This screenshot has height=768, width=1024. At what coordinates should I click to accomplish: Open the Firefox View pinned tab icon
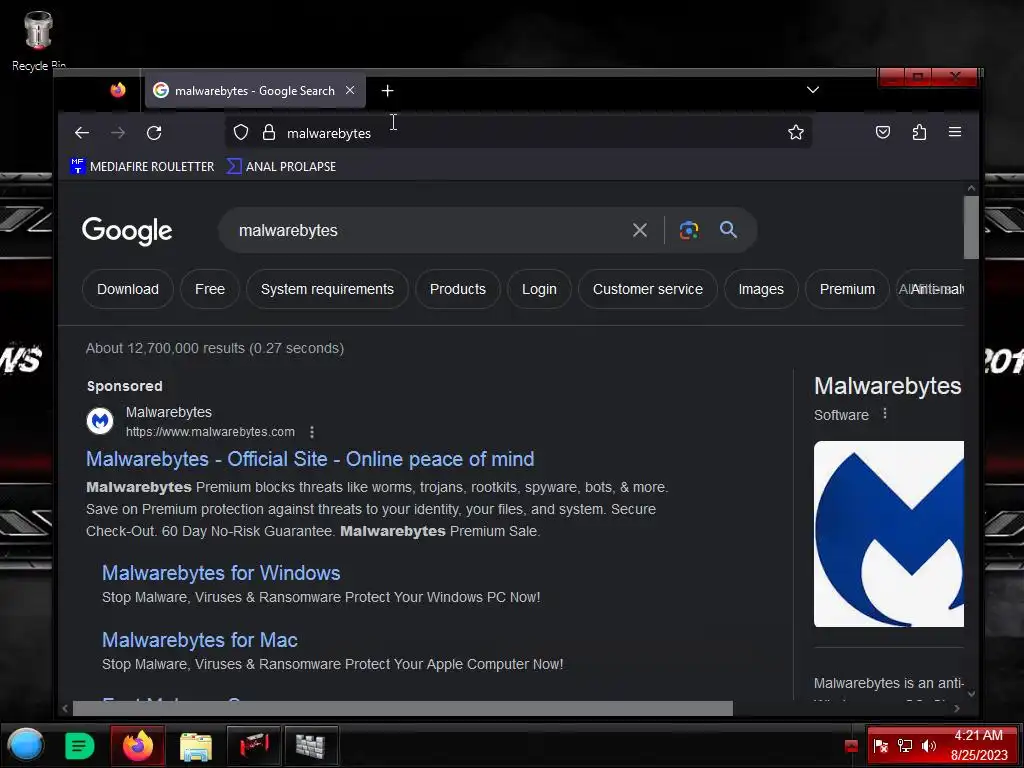(118, 90)
